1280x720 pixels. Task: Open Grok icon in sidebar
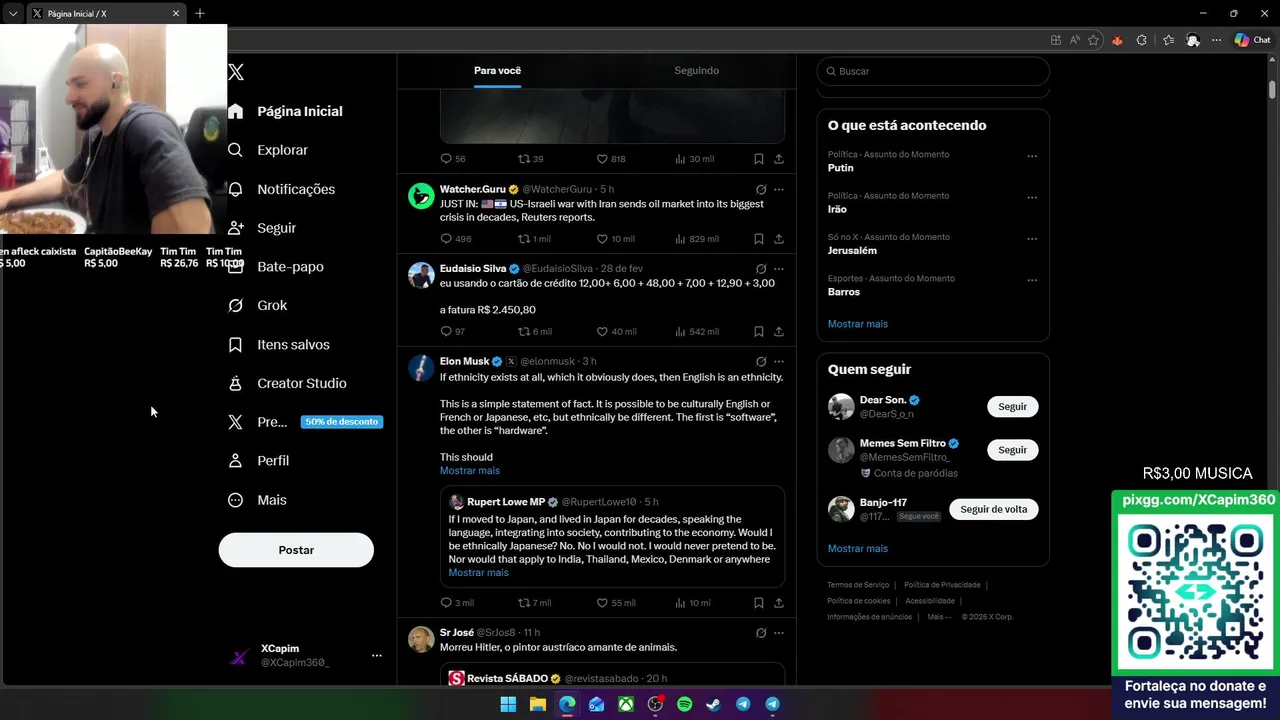point(235,305)
